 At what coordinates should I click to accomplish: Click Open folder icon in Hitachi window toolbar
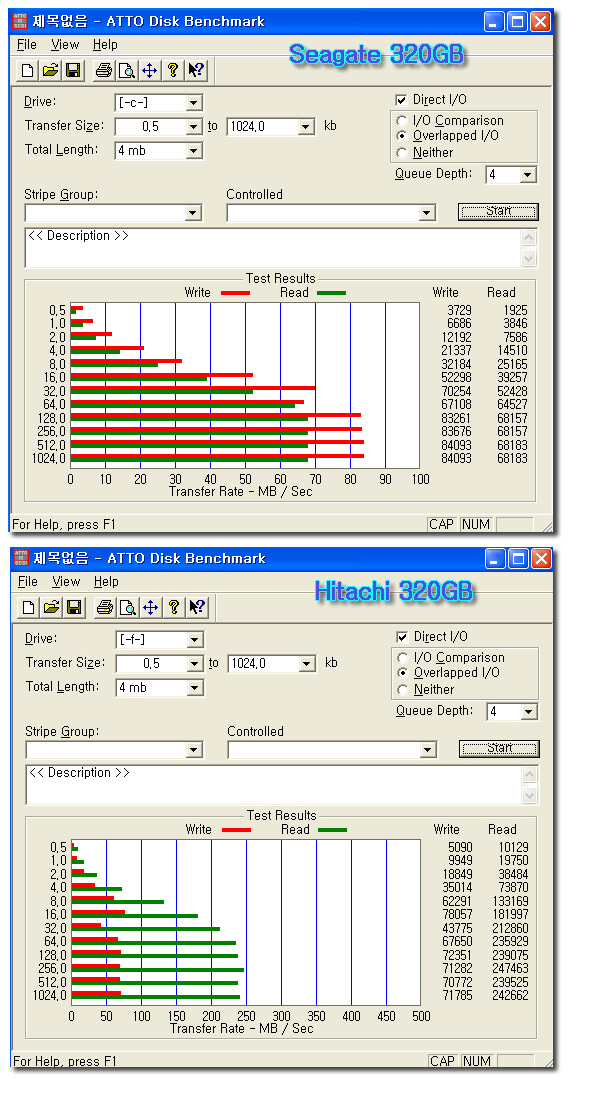[51, 608]
